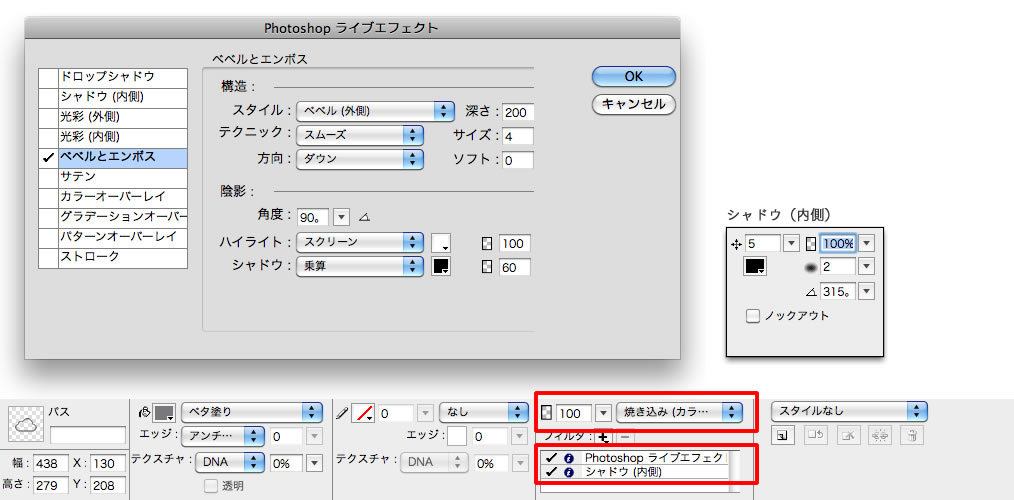
Task: Expand the スタイルなし style dropdown
Action: (x=849, y=411)
